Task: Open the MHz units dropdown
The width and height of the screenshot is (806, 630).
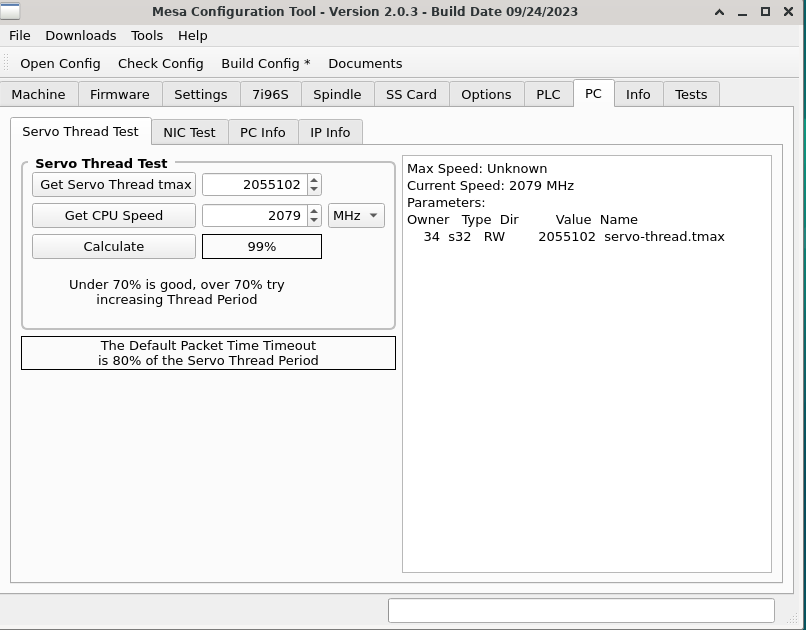Action: point(356,215)
